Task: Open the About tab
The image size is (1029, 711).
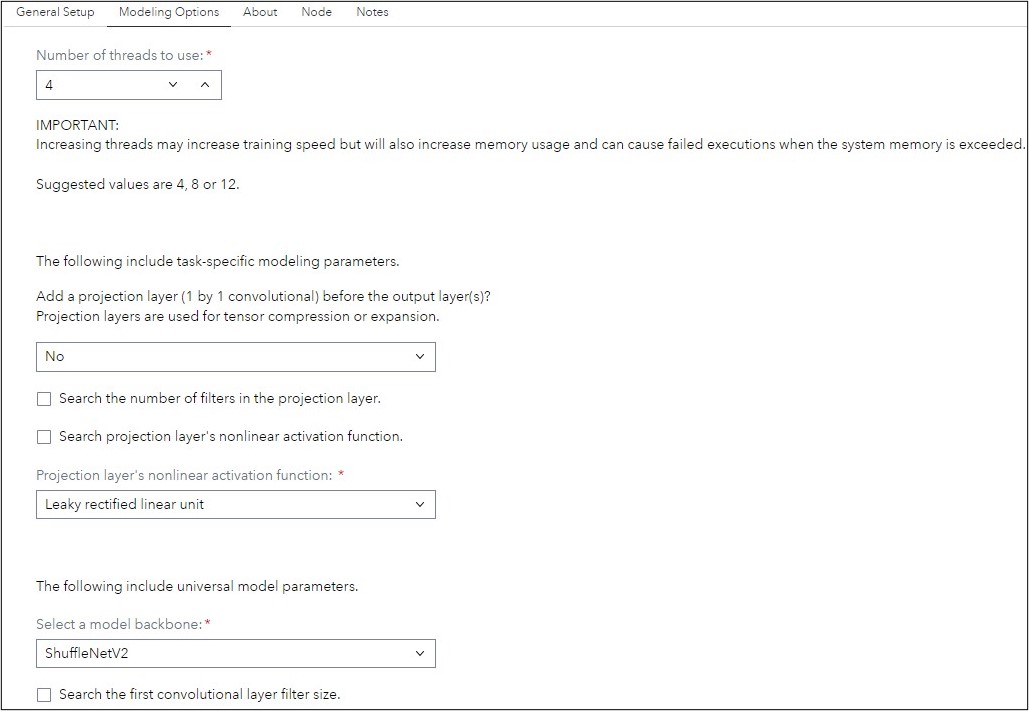Action: click(x=260, y=12)
